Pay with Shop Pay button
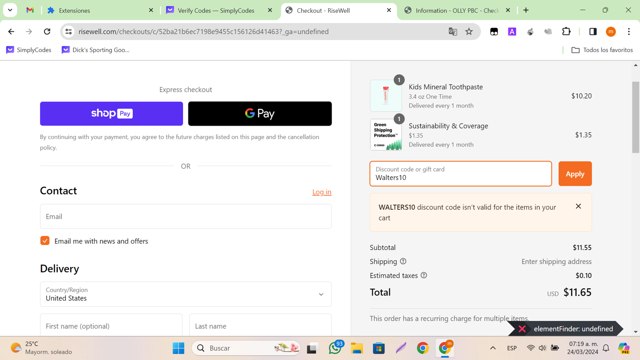640x360 pixels. click(x=111, y=113)
